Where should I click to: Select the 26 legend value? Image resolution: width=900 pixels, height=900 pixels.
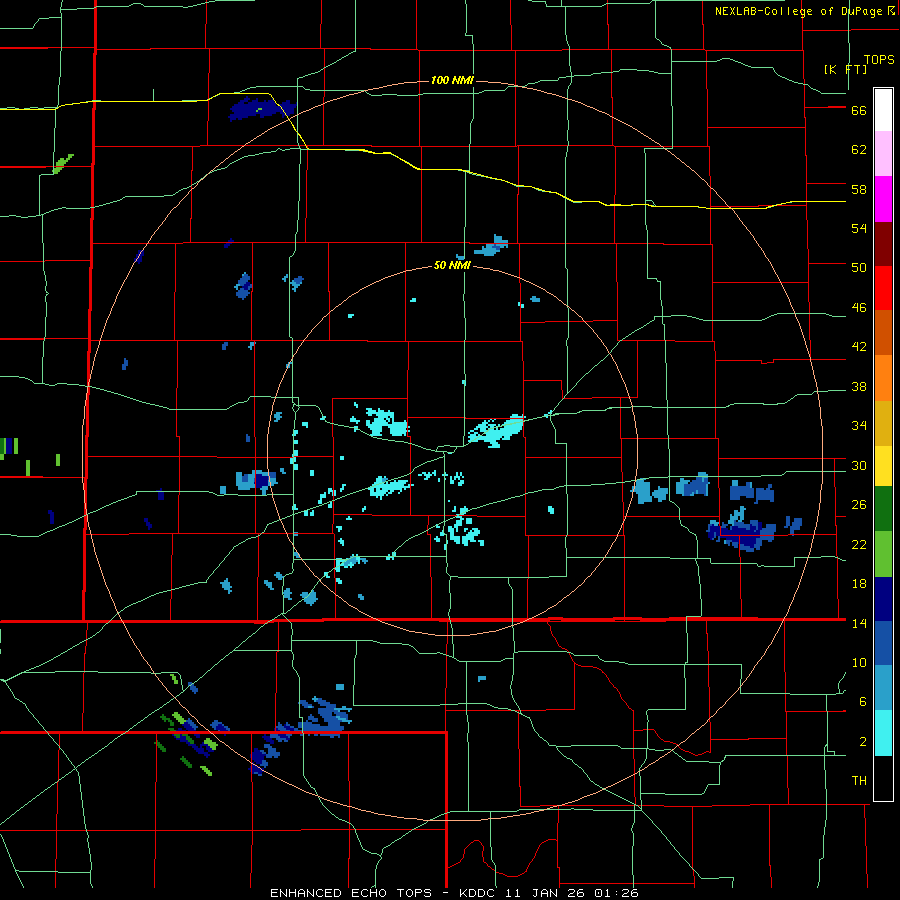[859, 505]
